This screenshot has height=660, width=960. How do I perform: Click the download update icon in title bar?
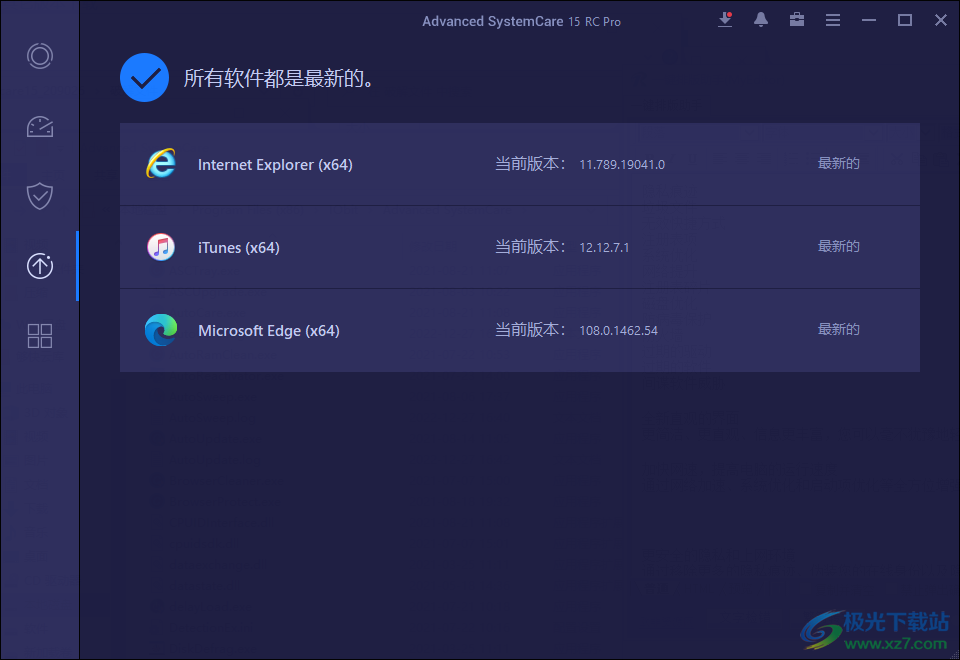[725, 20]
